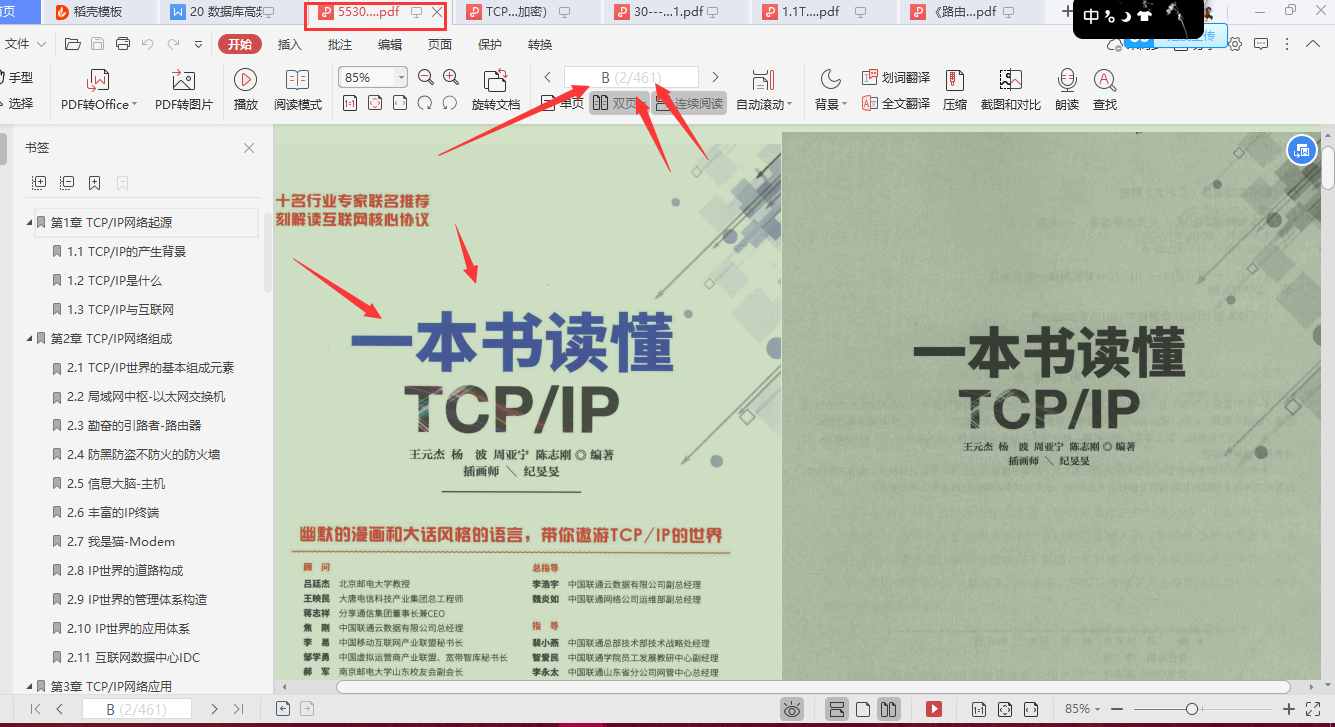
Task: Open 截图和对比 screenshot tool
Action: (x=1011, y=89)
